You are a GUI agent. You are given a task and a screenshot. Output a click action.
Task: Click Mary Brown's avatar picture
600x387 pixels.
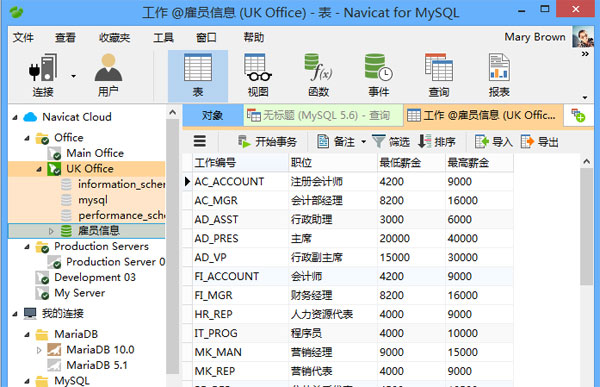coord(583,37)
